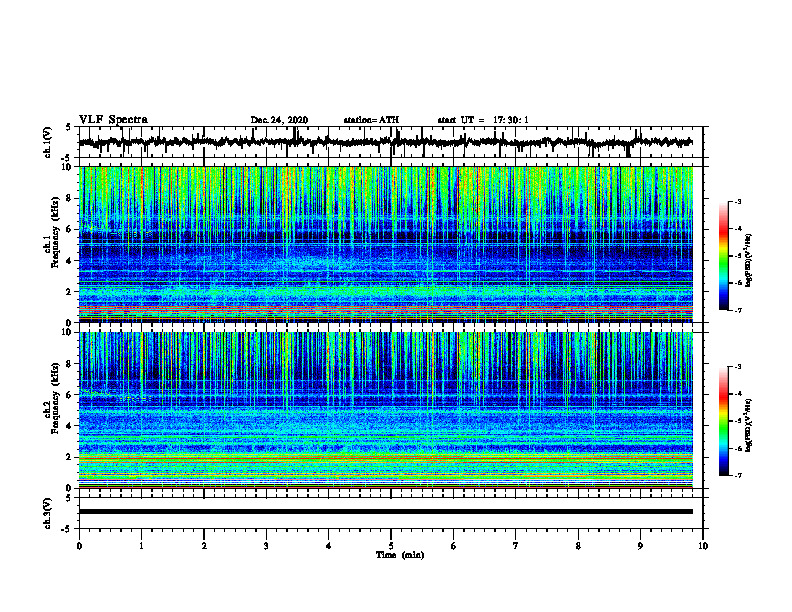Click tick label '1' on the Time axis
792x612 pixels.
click(x=141, y=546)
